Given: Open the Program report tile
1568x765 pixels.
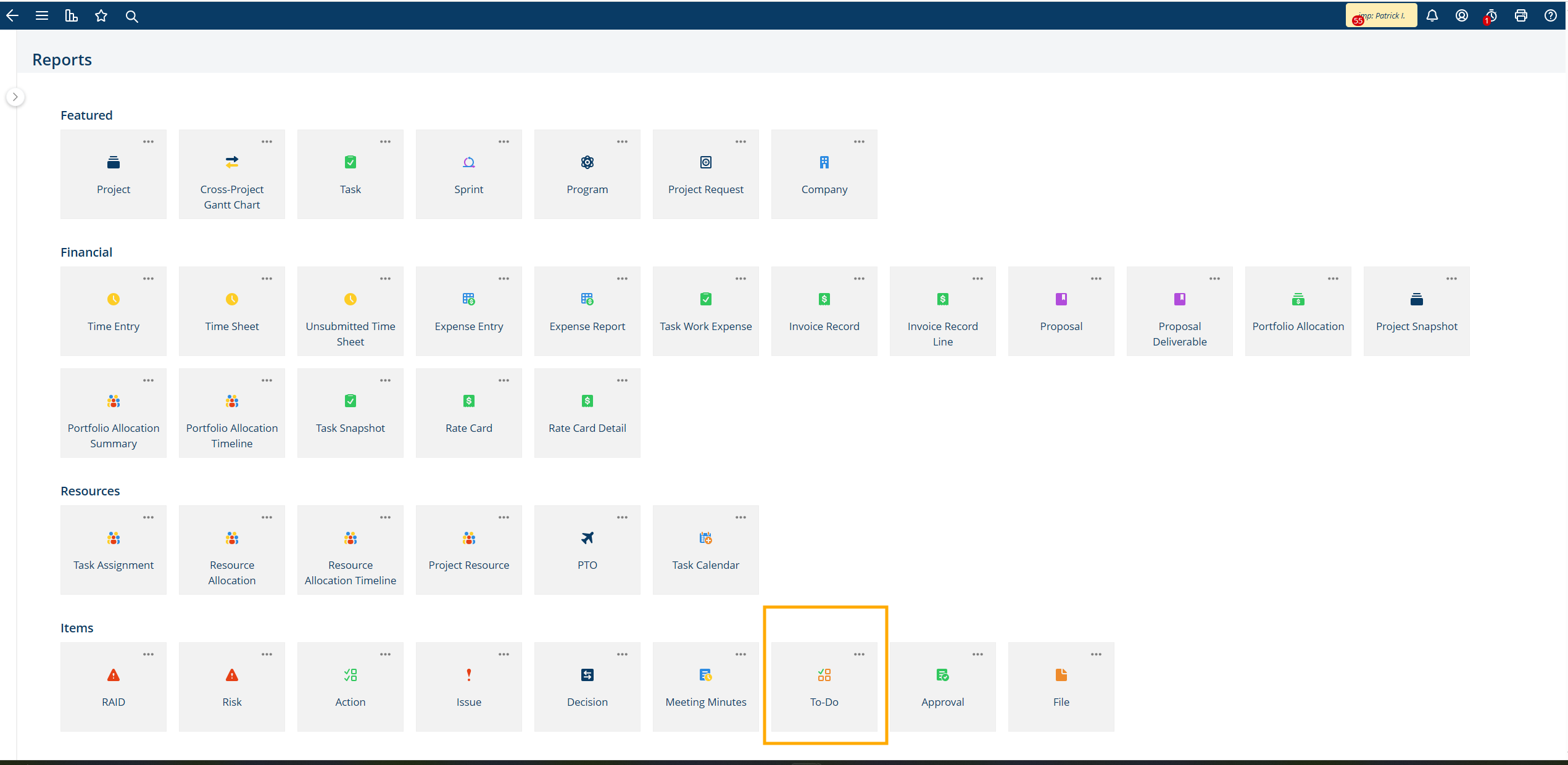Looking at the screenshot, I should 587,174.
